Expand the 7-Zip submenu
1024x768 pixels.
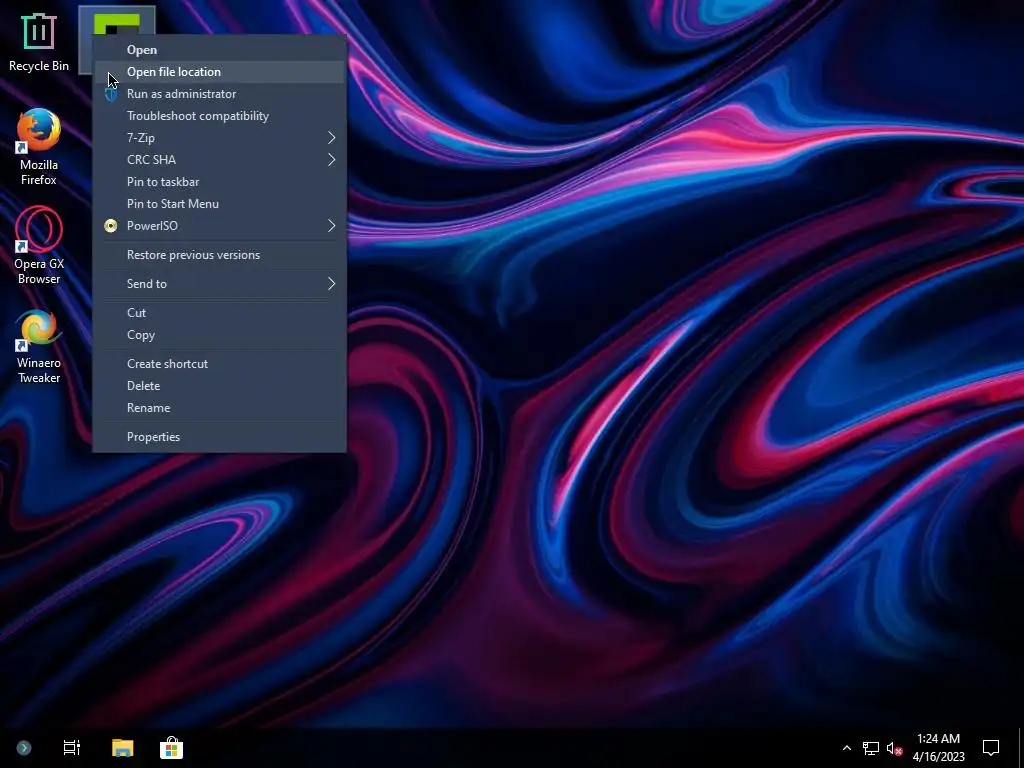point(219,138)
